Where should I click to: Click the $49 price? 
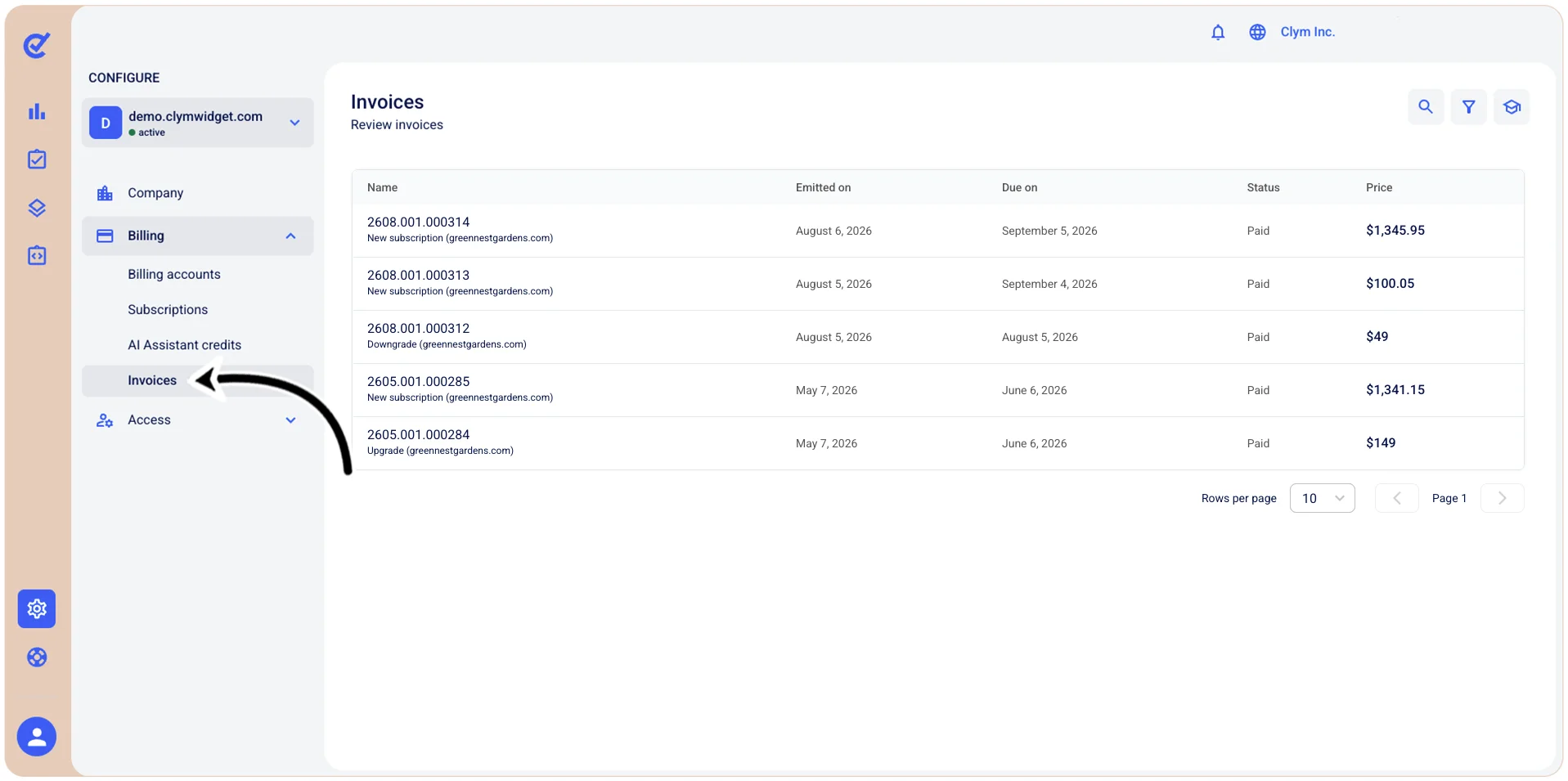(1377, 337)
